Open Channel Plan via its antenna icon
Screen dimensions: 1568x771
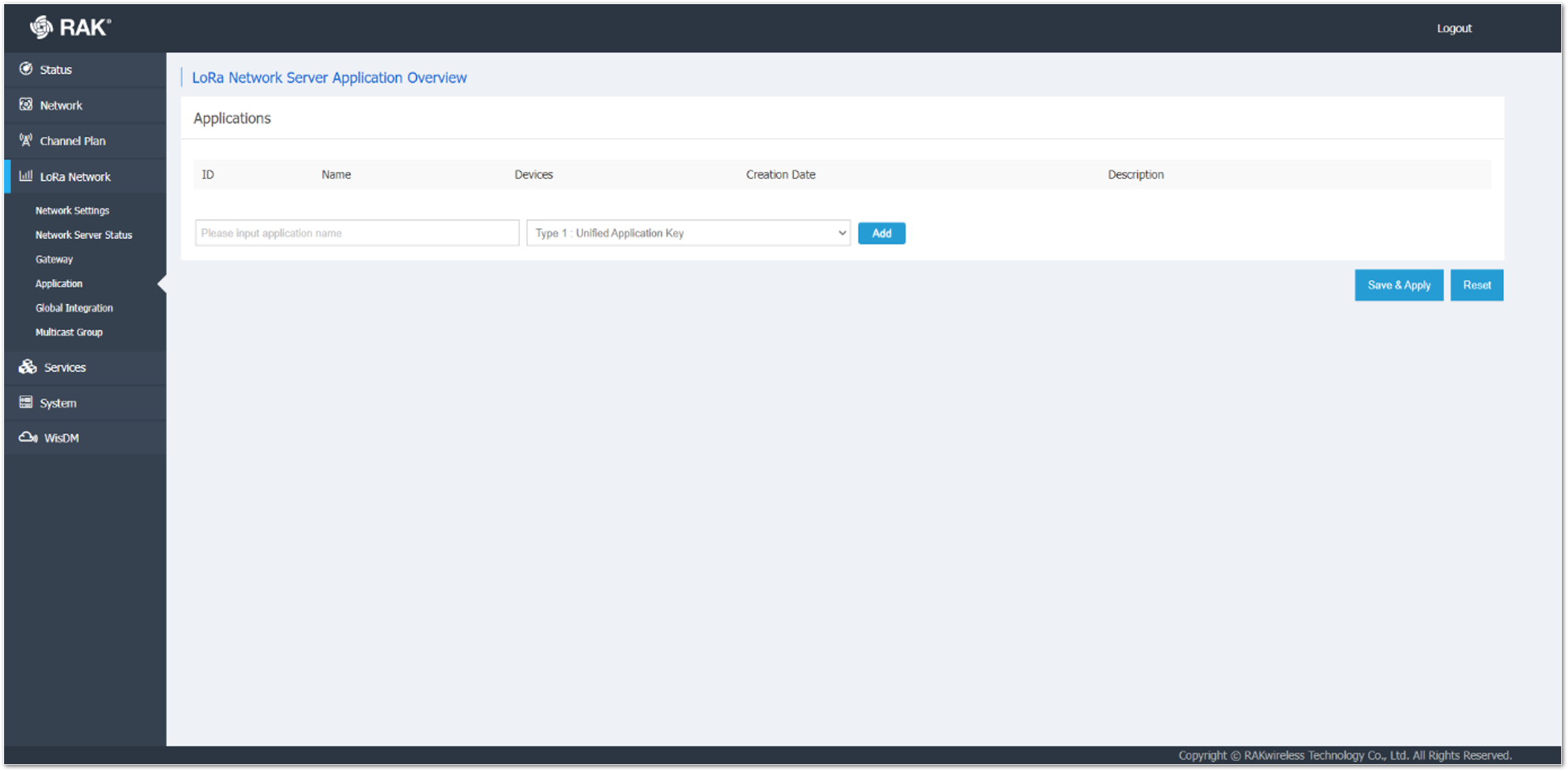[x=26, y=140]
